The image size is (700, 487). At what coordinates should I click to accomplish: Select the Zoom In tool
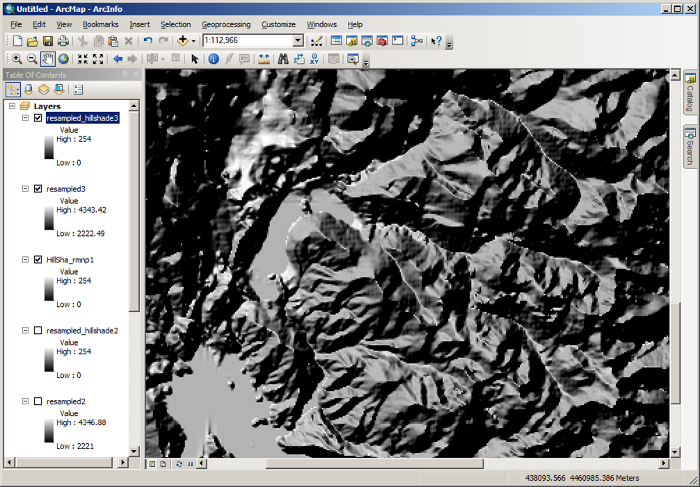[17, 59]
